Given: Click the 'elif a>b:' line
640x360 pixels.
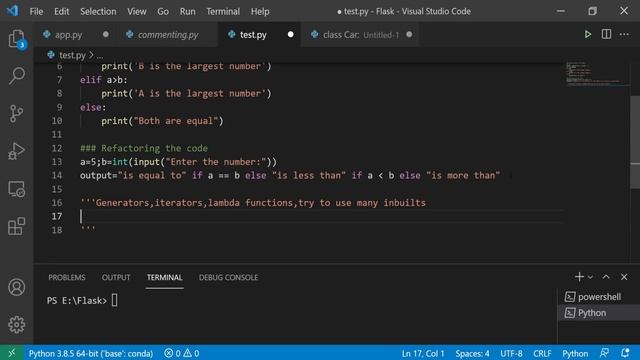Looking at the screenshot, I should click(104, 80).
